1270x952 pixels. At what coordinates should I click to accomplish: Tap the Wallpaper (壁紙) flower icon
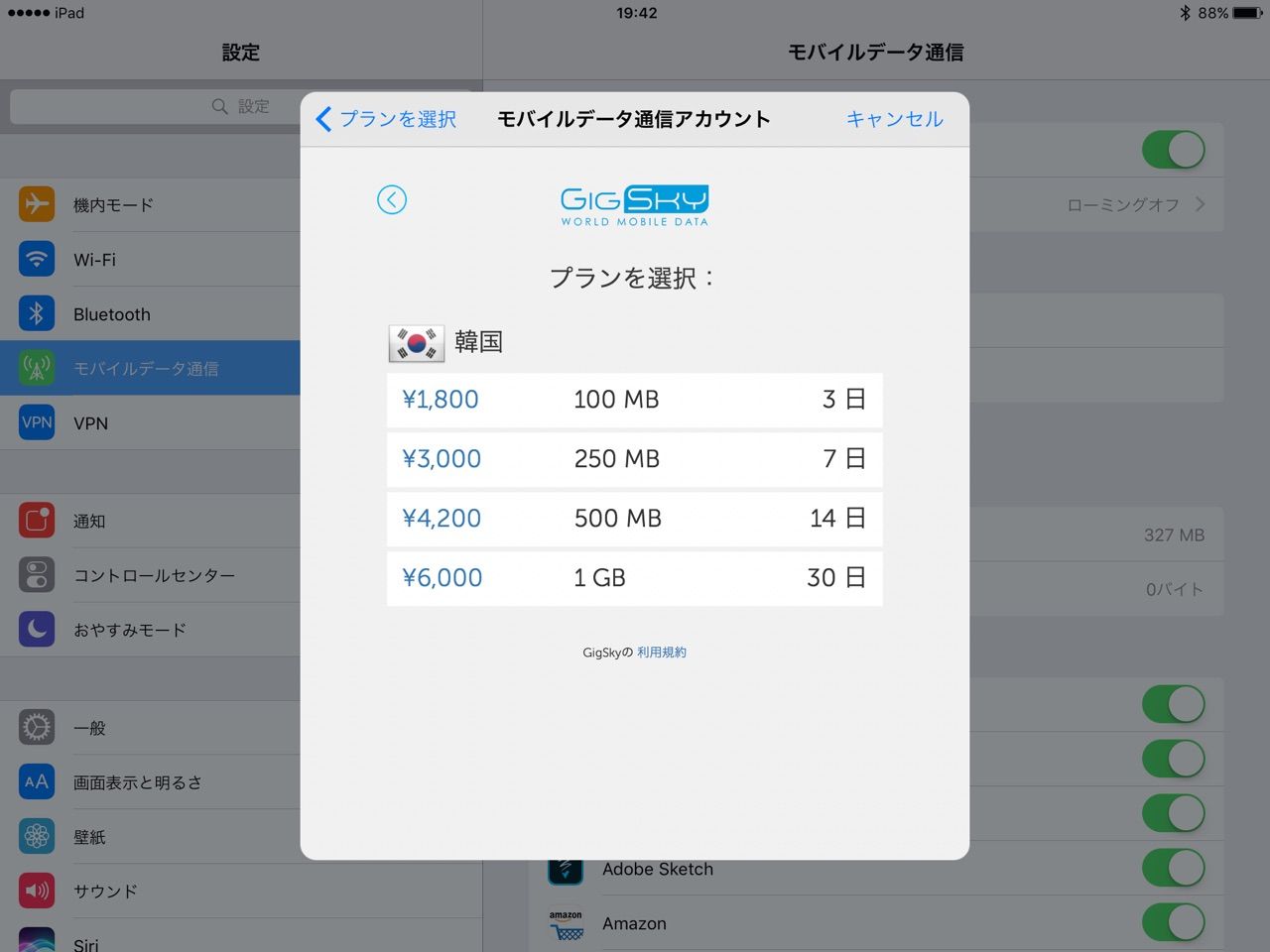coord(37,837)
